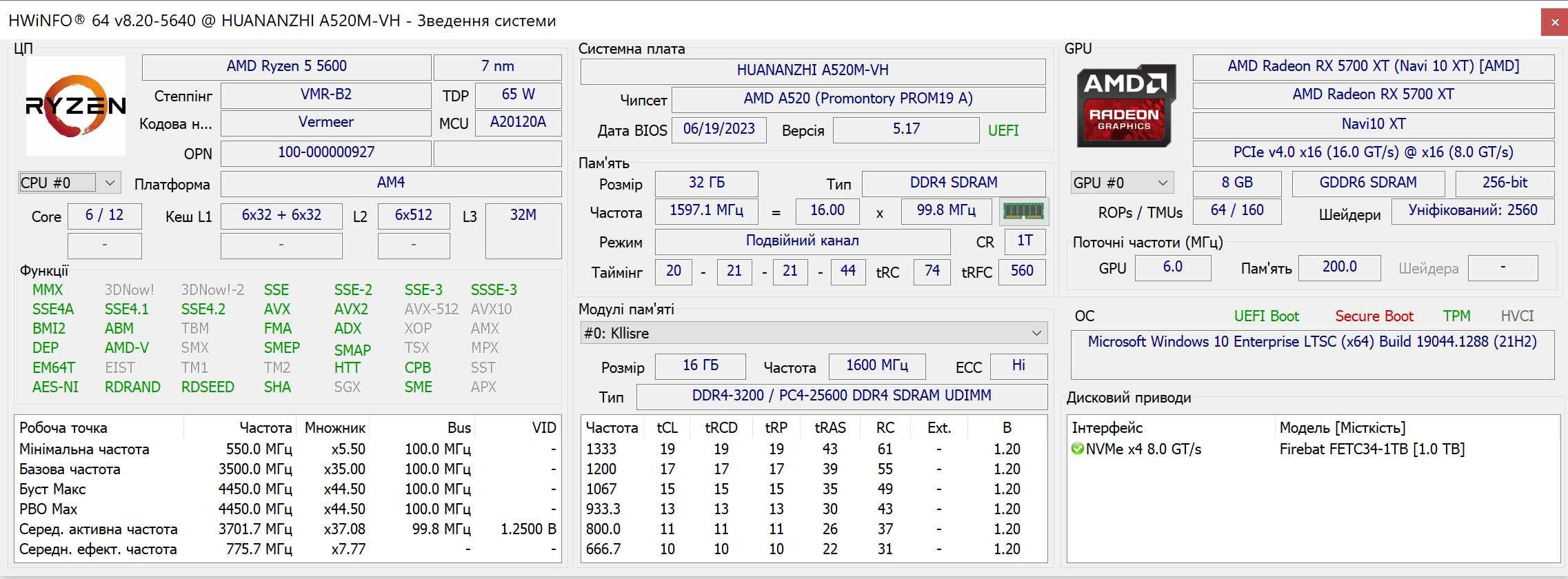Click the VMR-B2 stepping value
The image size is (1568, 579).
point(325,95)
